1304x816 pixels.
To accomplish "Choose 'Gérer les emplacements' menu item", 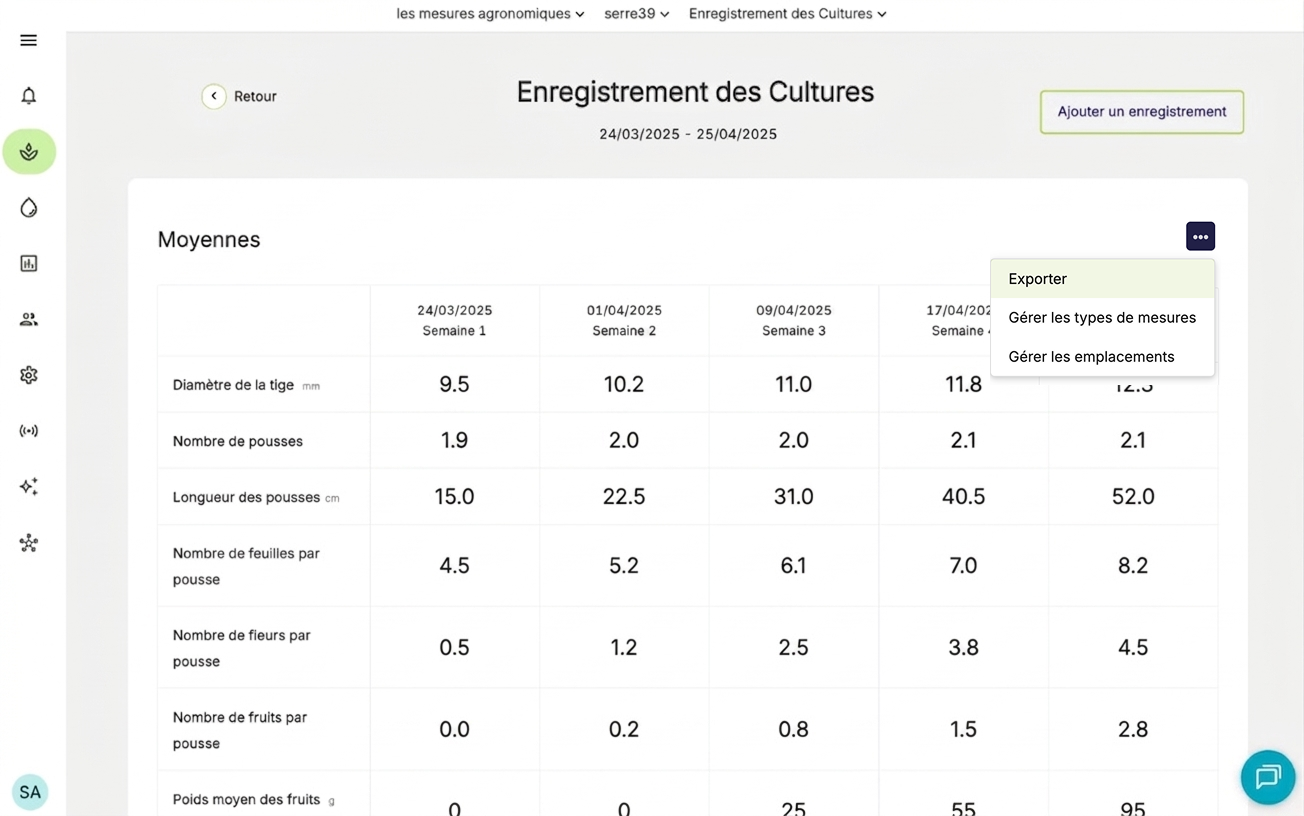I will (x=1102, y=357).
